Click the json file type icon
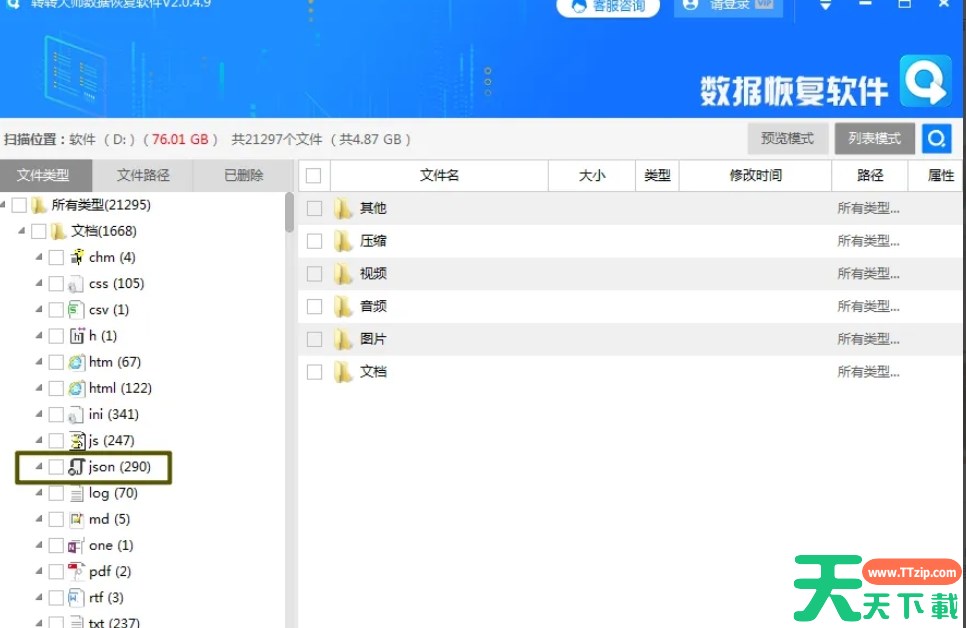Viewport: 966px width, 628px height. point(77,467)
